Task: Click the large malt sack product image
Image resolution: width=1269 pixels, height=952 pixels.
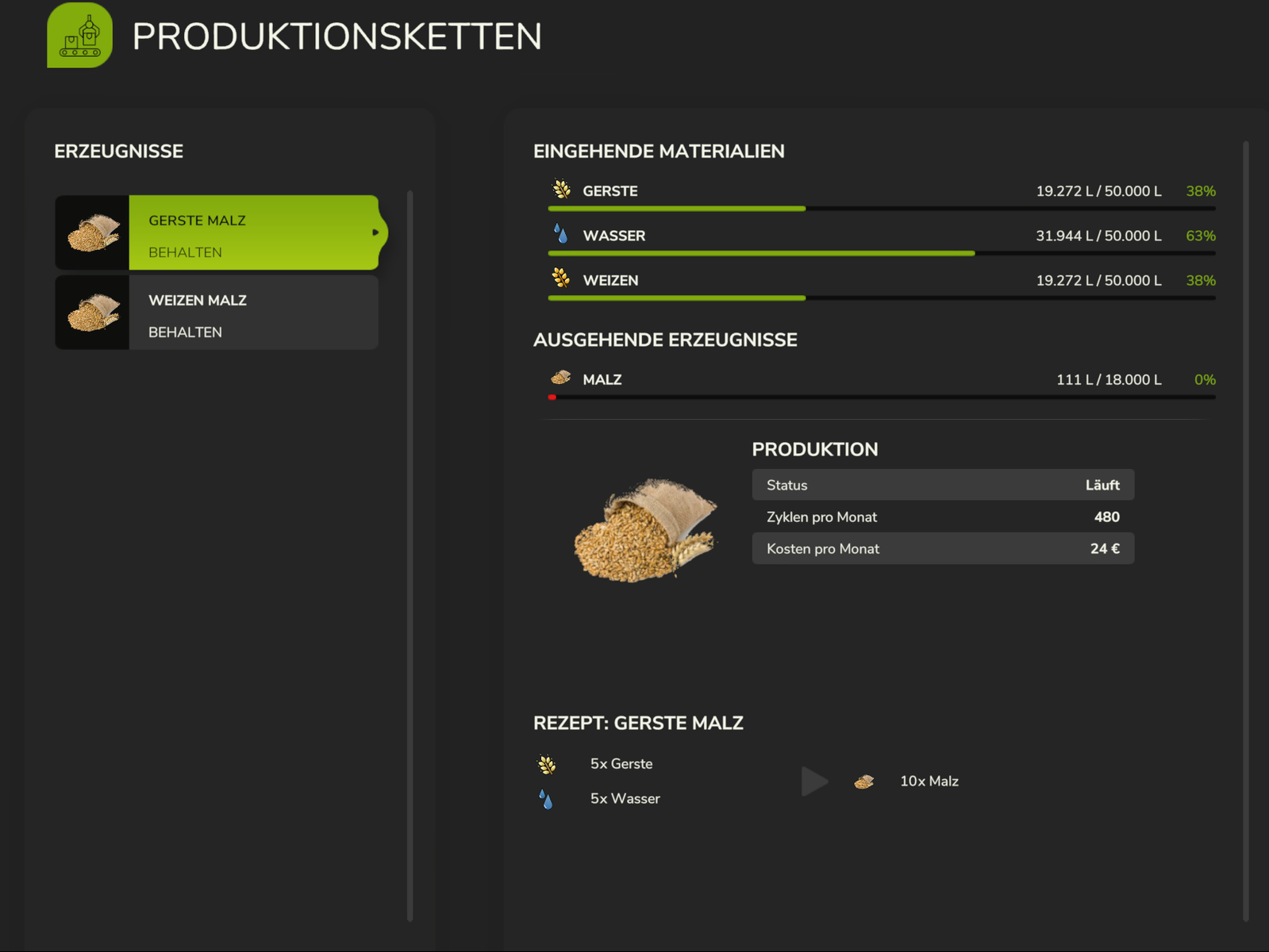Action: [x=646, y=530]
